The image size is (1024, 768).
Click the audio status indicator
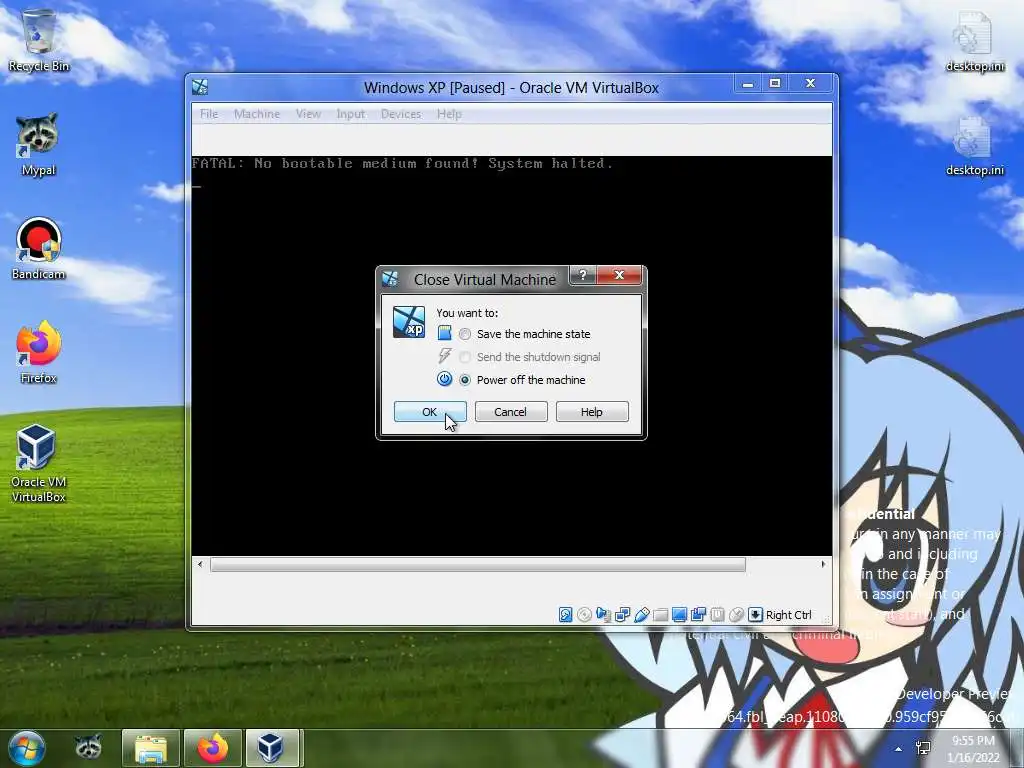click(x=603, y=615)
